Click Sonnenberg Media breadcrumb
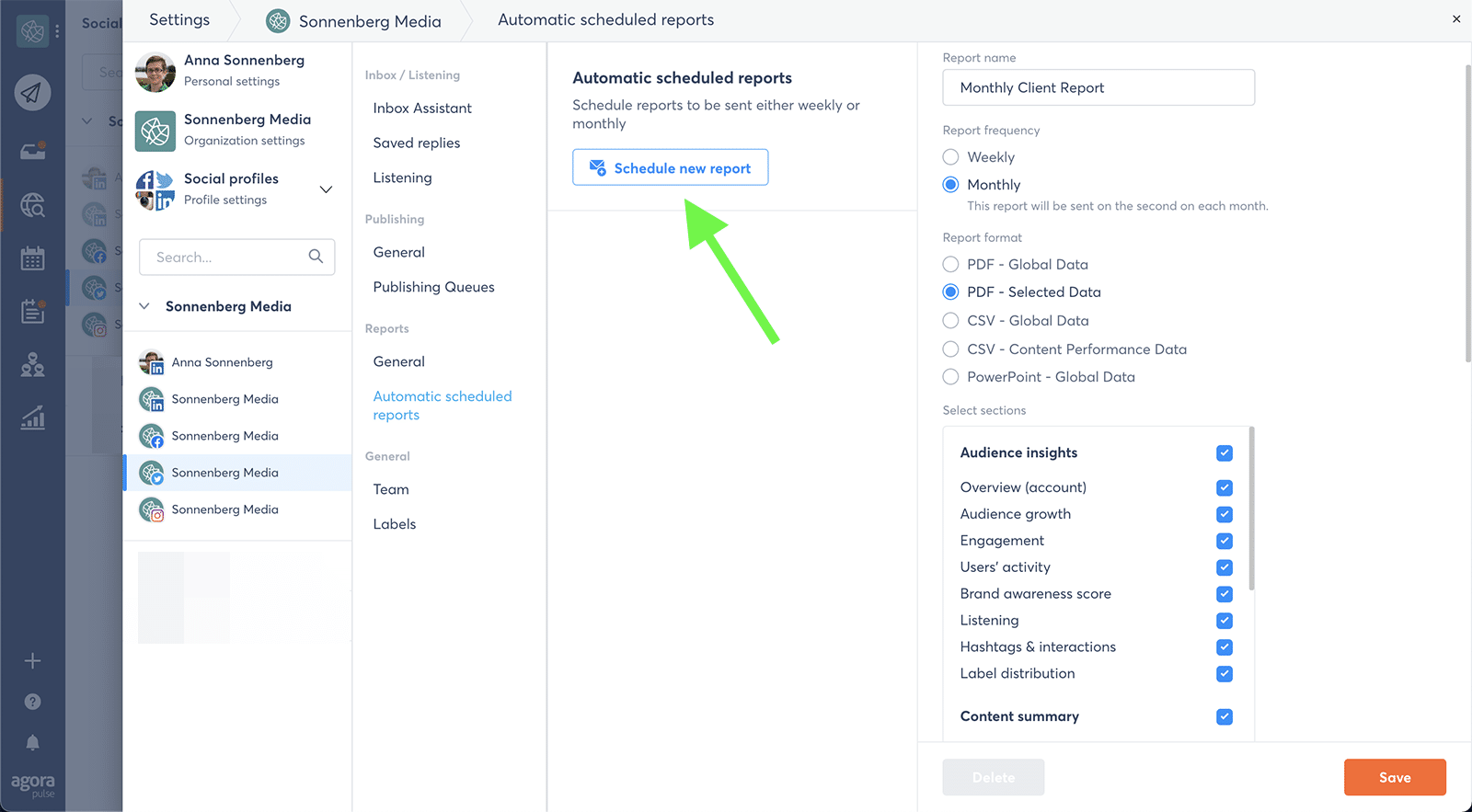Viewport: 1472px width, 812px height. point(370,21)
